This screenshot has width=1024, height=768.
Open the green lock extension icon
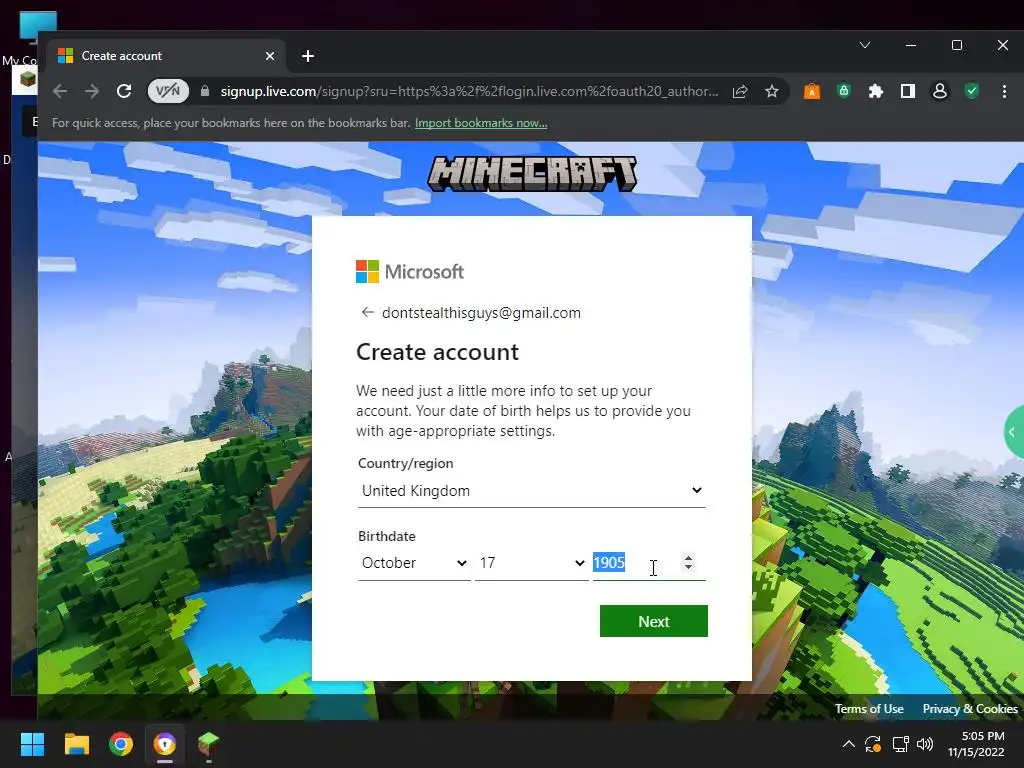(843, 91)
